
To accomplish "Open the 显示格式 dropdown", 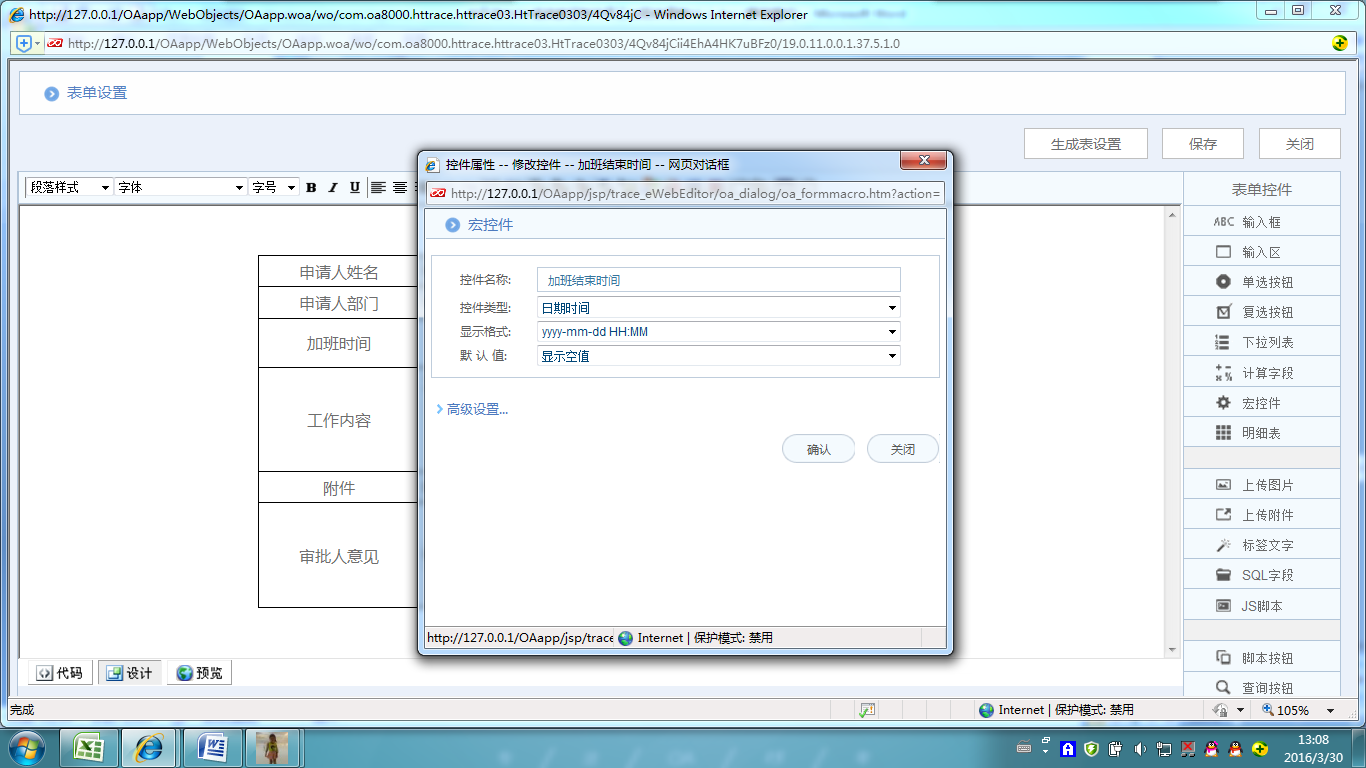I will click(x=891, y=331).
